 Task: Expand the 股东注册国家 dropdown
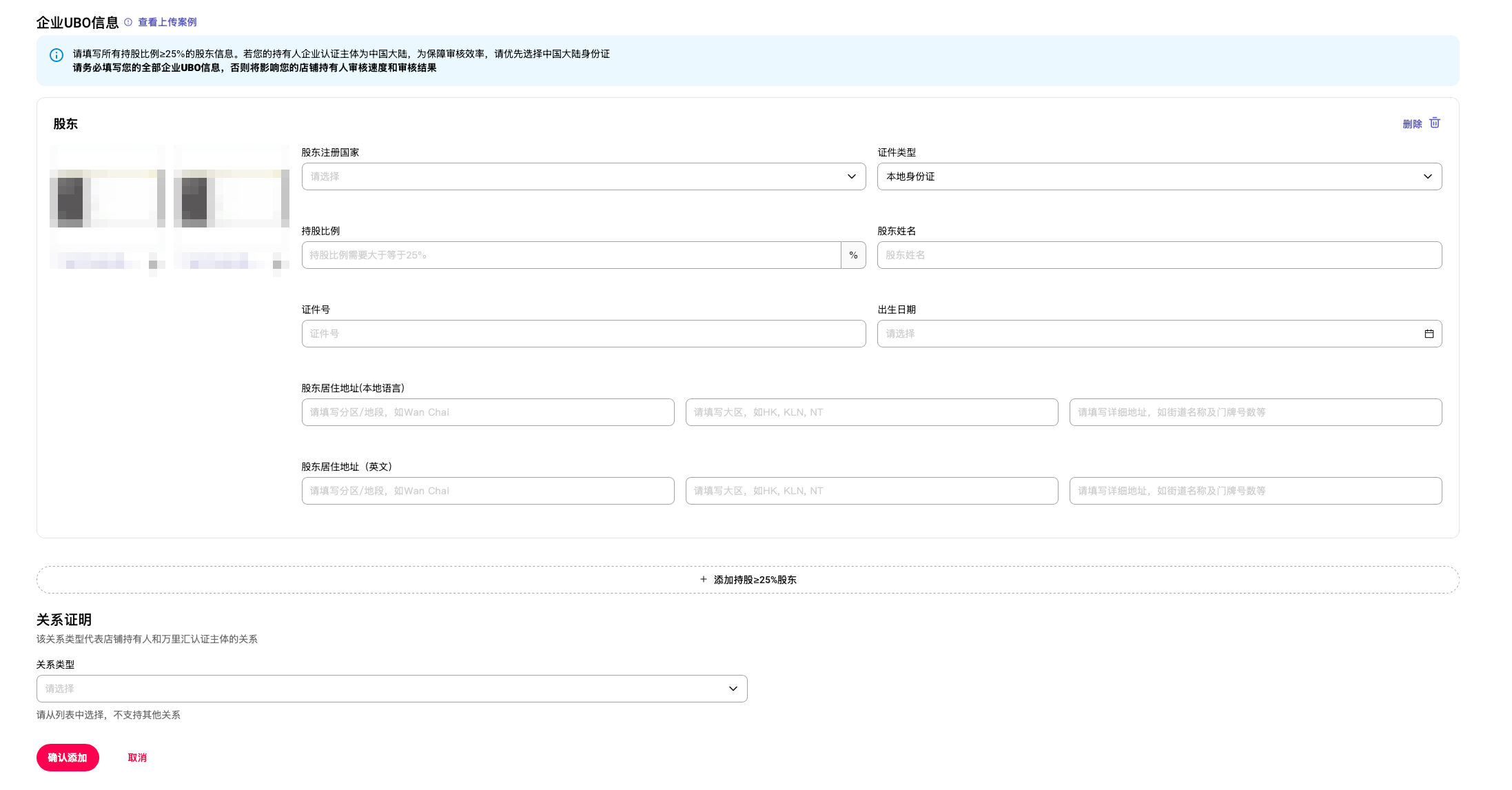pos(584,176)
